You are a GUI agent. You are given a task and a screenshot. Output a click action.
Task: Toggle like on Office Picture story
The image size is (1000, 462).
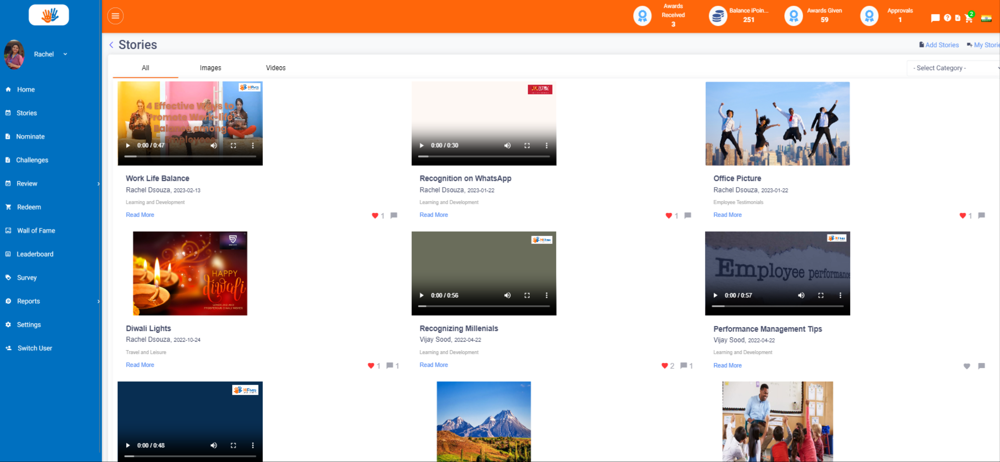click(x=962, y=216)
